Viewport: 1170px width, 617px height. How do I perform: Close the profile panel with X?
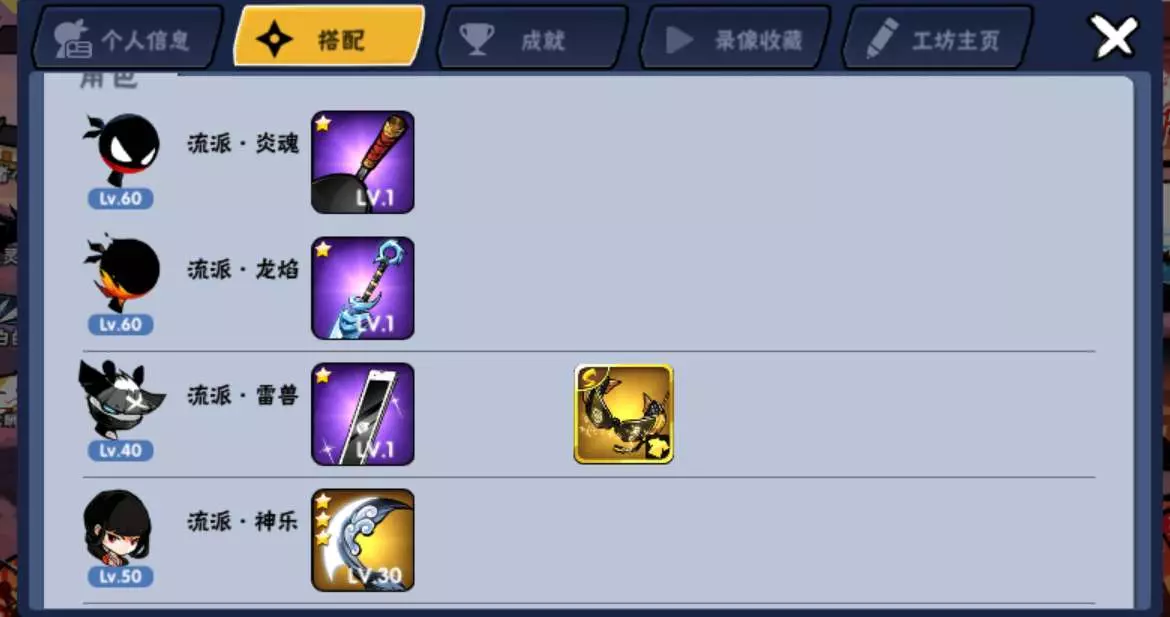(1114, 37)
